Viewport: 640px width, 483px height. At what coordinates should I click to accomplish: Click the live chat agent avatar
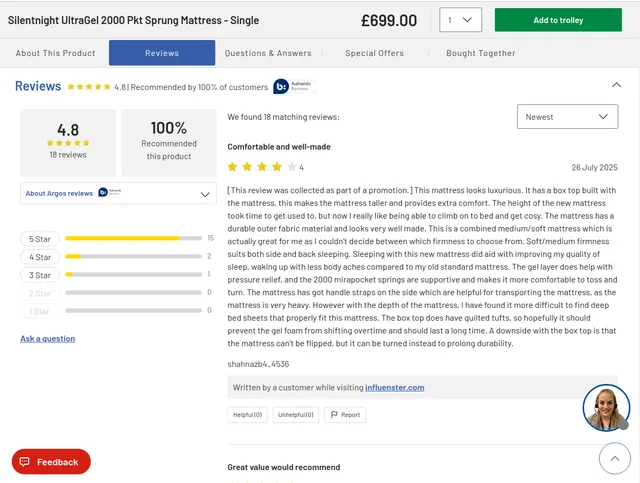[606, 407]
